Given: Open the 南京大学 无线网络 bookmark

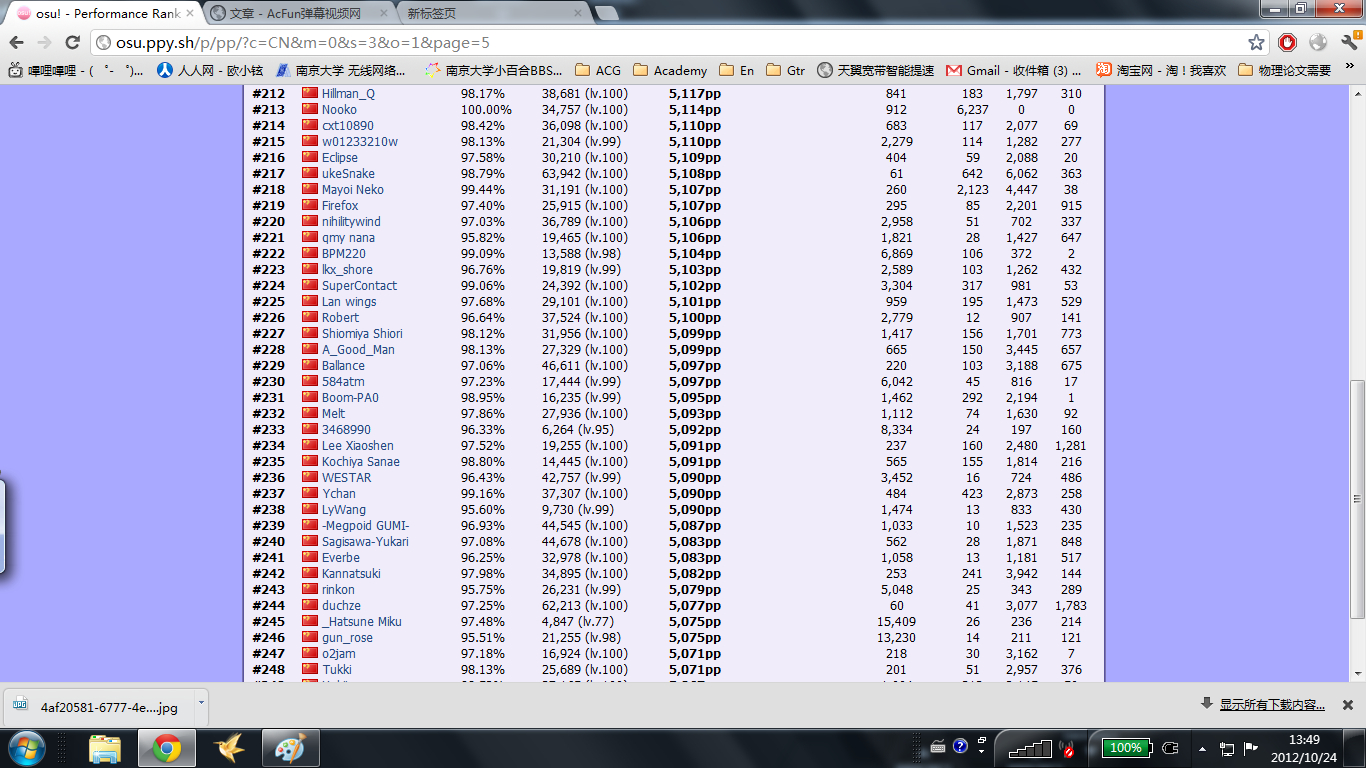Looking at the screenshot, I should click(341, 71).
